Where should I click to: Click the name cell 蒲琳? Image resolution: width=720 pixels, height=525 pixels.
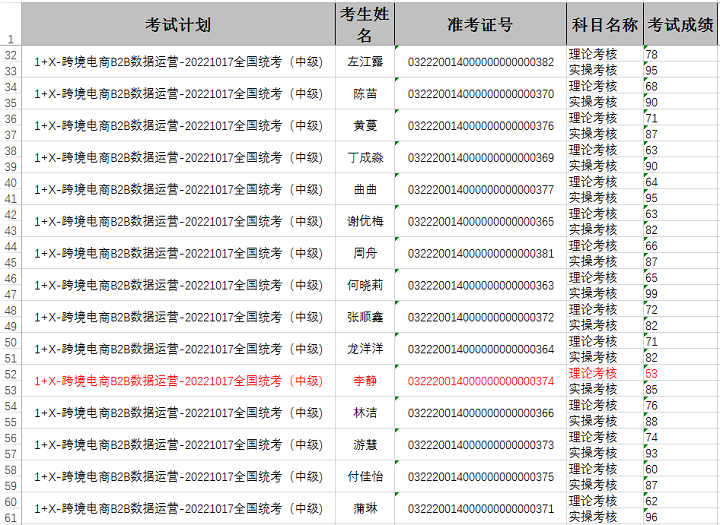(365, 508)
